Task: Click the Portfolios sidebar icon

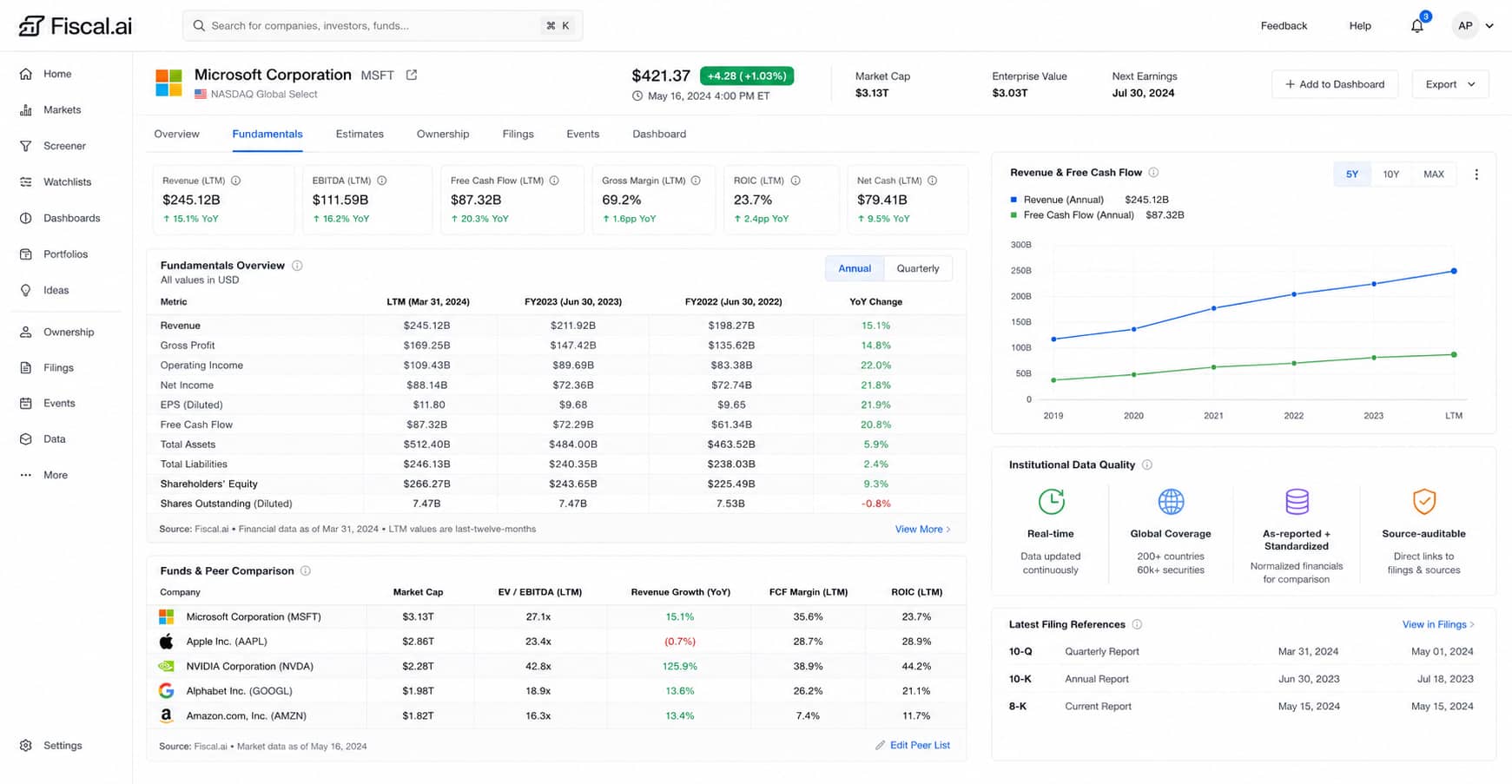Action: [26, 254]
